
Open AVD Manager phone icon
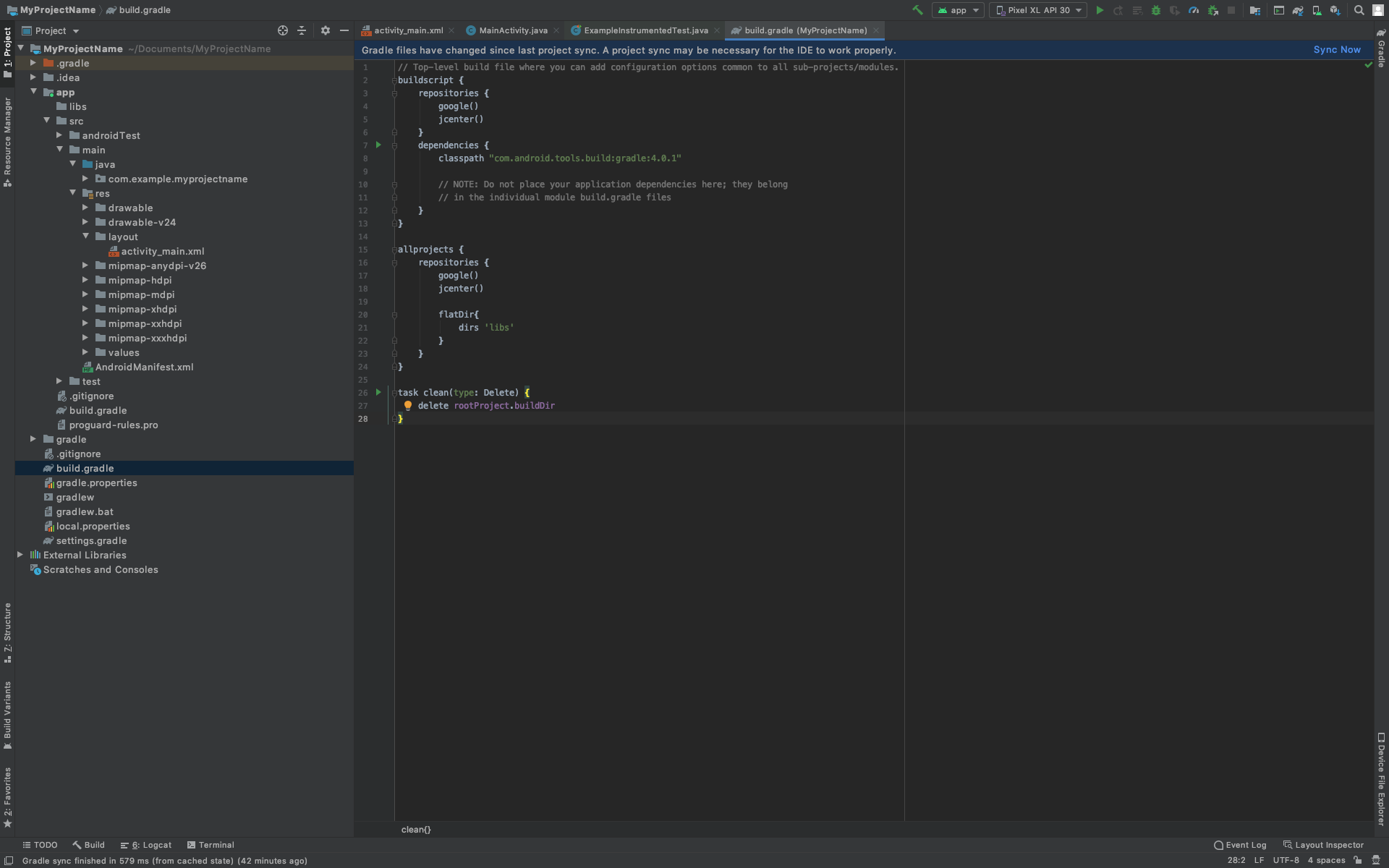[1317, 10]
